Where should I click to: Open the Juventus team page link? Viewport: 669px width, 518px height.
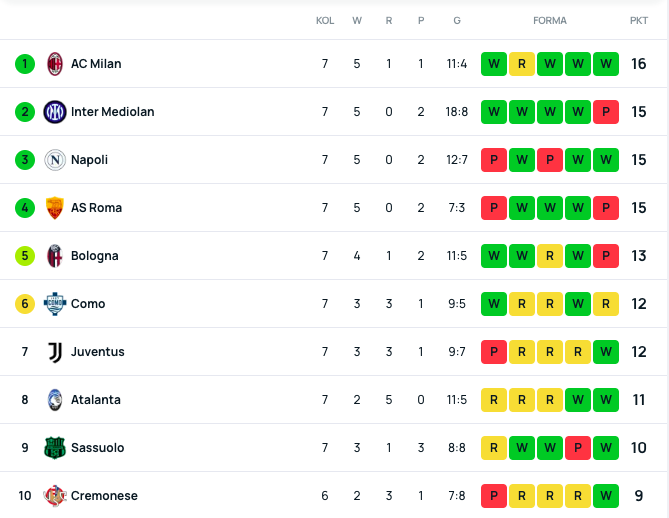tap(98, 352)
